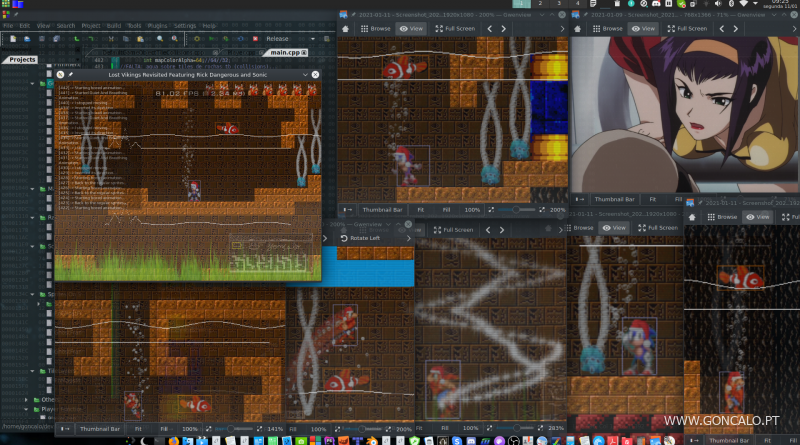
Task: Select the main.cpp editor tab
Action: [x=285, y=53]
